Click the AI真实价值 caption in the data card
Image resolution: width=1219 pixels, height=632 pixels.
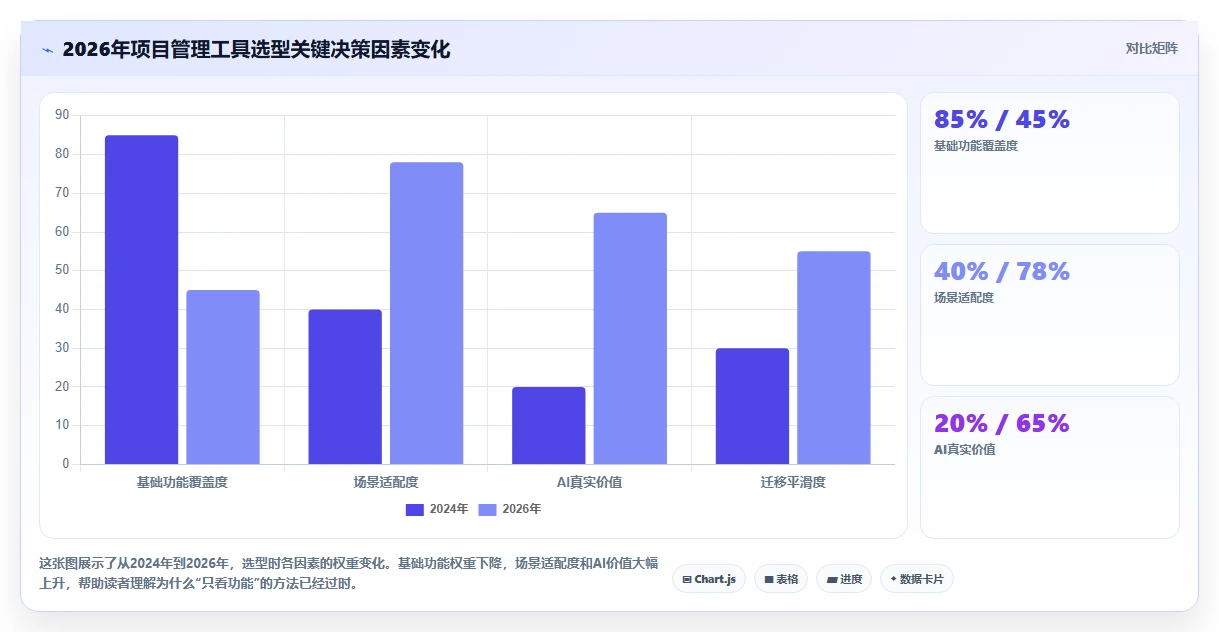[x=964, y=450]
